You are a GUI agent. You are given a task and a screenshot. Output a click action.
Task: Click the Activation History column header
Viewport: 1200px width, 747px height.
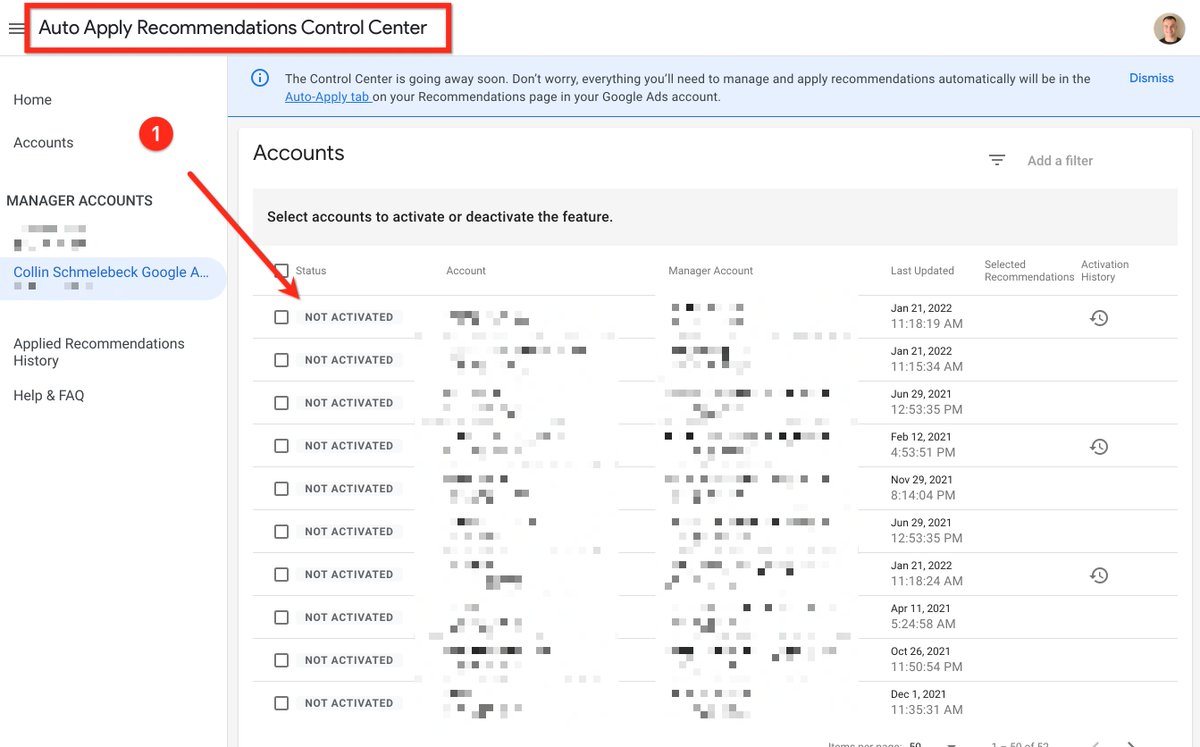[1105, 271]
